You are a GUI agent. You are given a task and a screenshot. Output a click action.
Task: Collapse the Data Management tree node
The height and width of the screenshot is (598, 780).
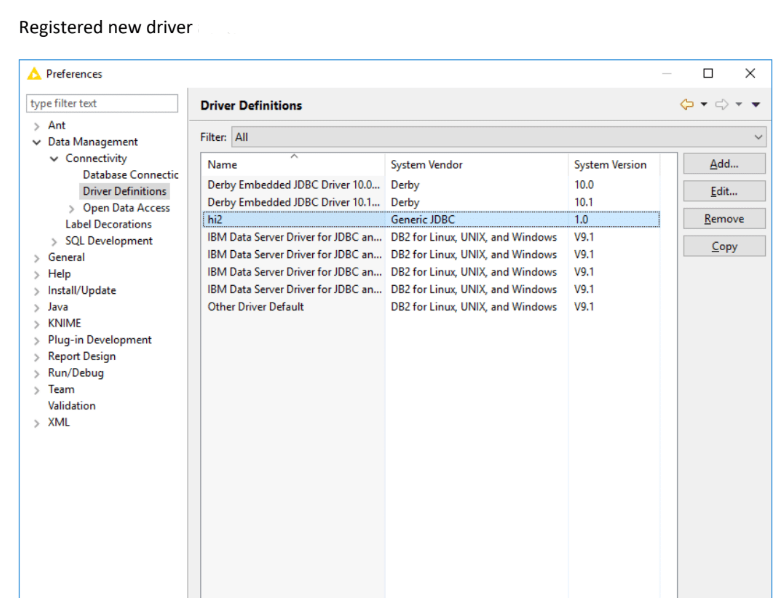(x=37, y=142)
